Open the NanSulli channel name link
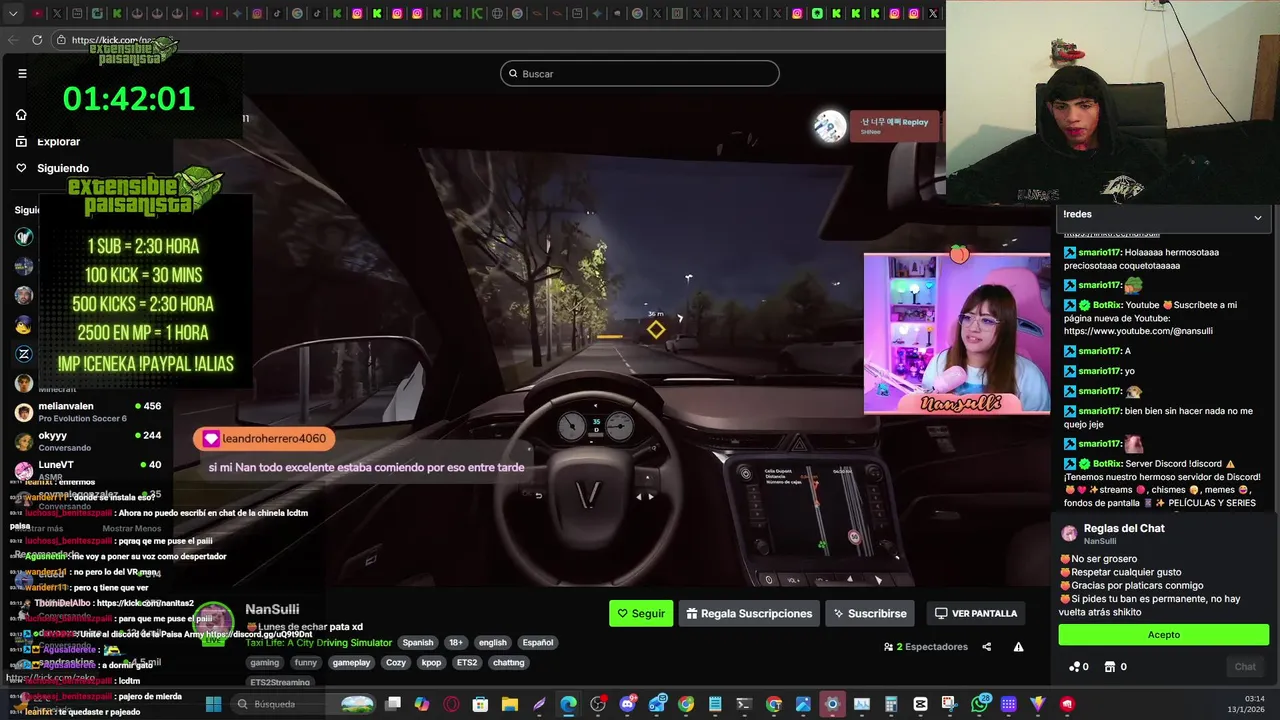 point(272,609)
